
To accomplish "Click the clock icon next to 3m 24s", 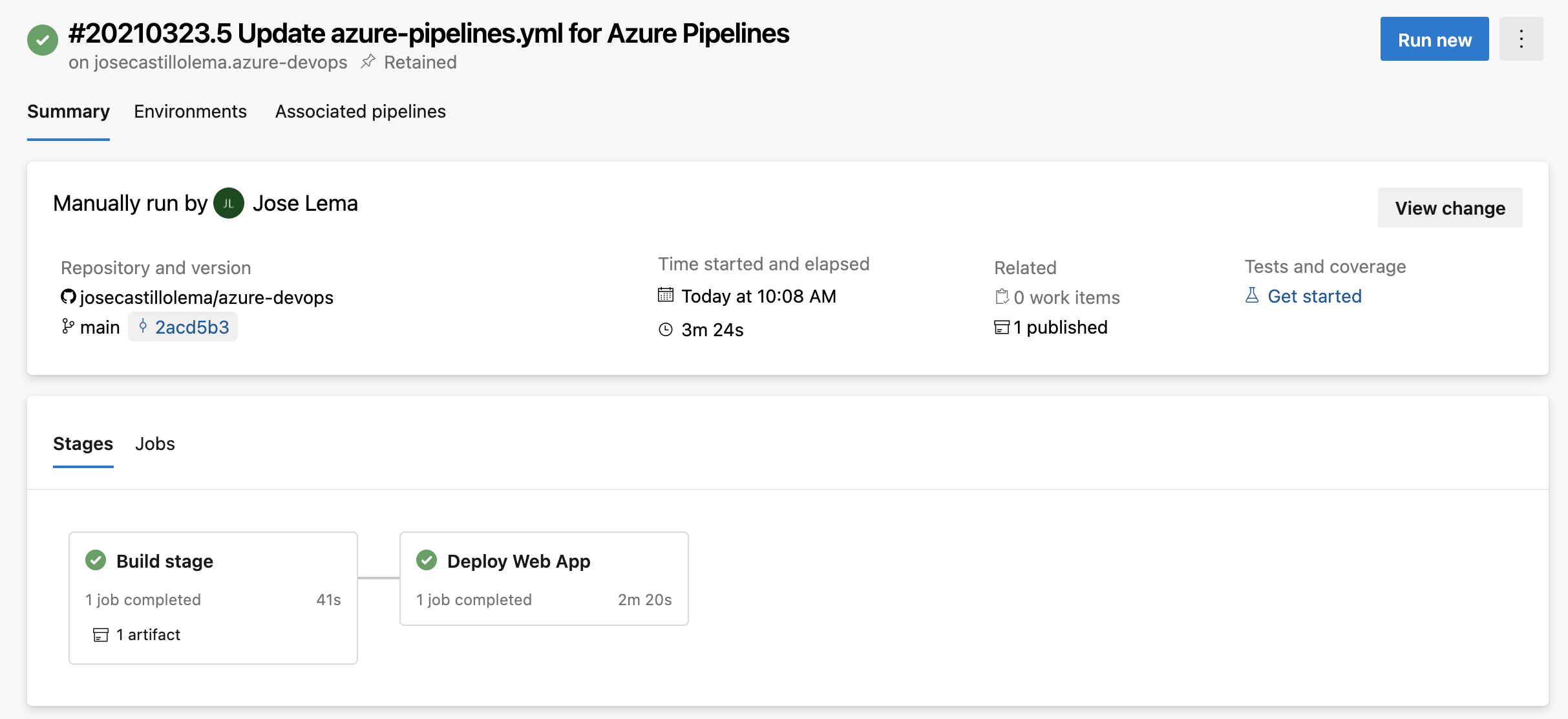I will click(x=665, y=330).
